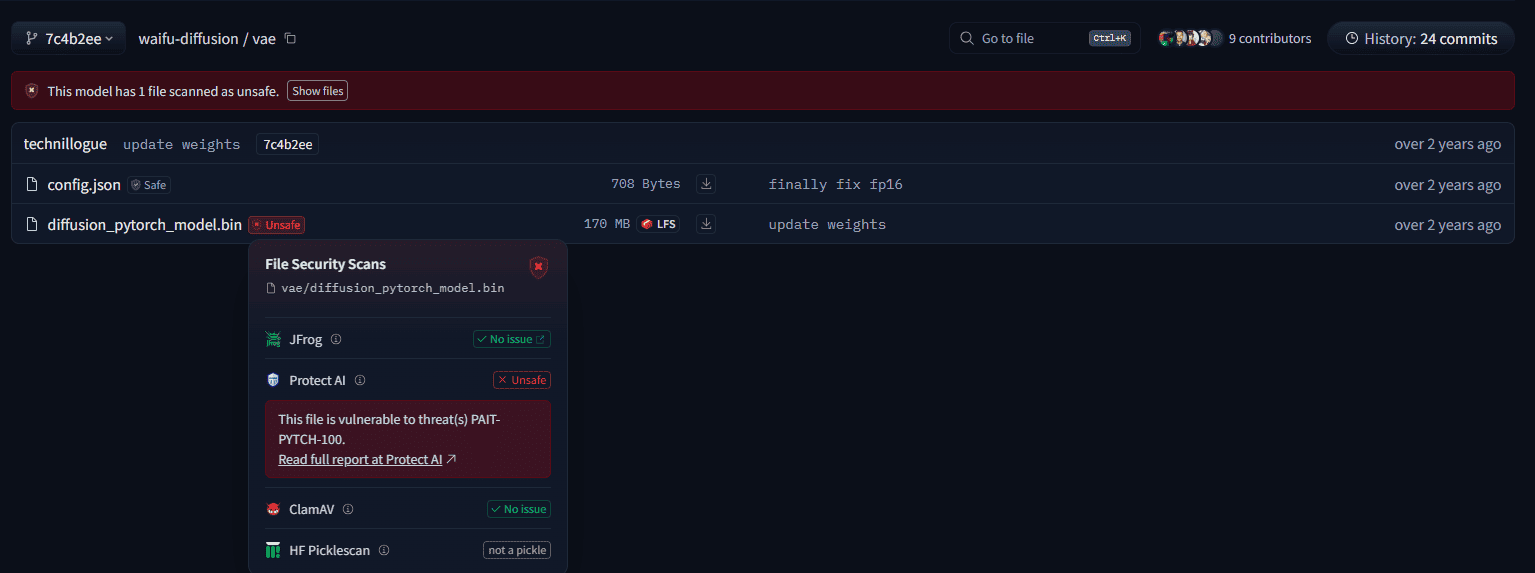
Task: Click the HF Picklescan logo icon
Action: click(x=273, y=550)
